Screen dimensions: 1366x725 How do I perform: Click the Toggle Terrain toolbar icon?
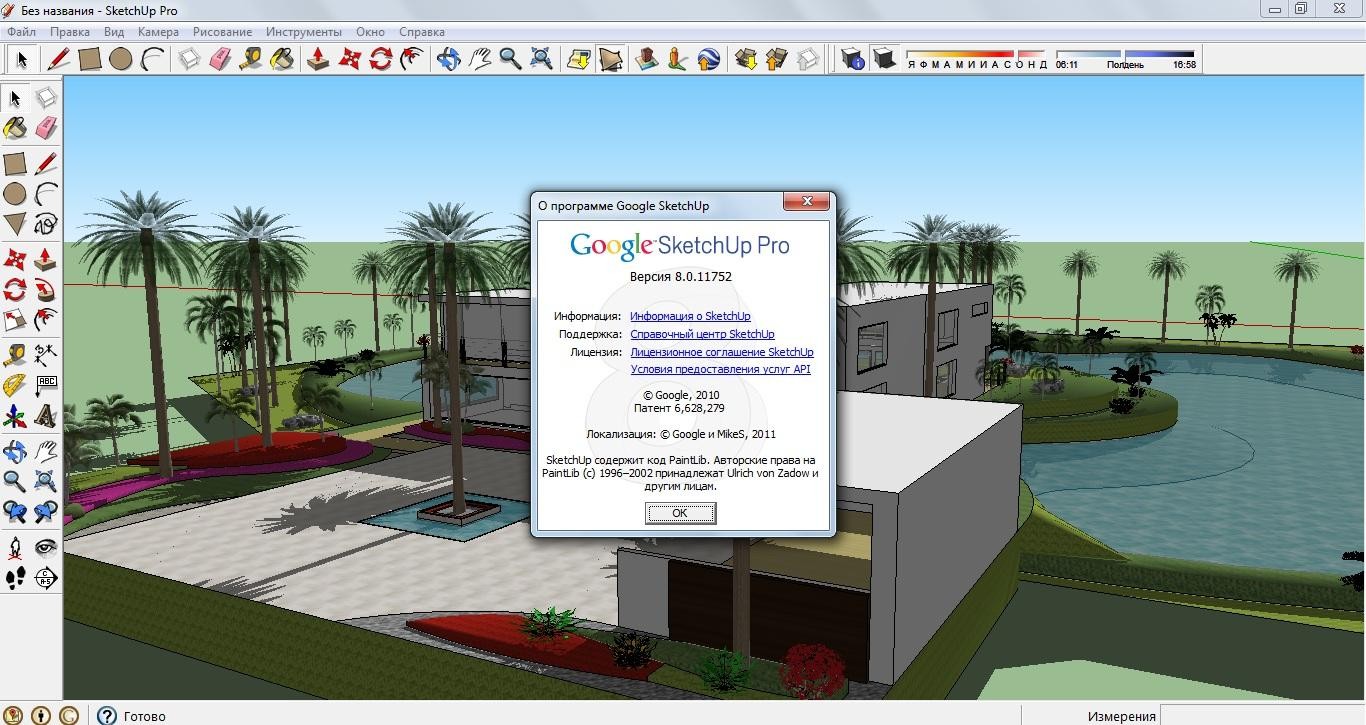click(610, 59)
